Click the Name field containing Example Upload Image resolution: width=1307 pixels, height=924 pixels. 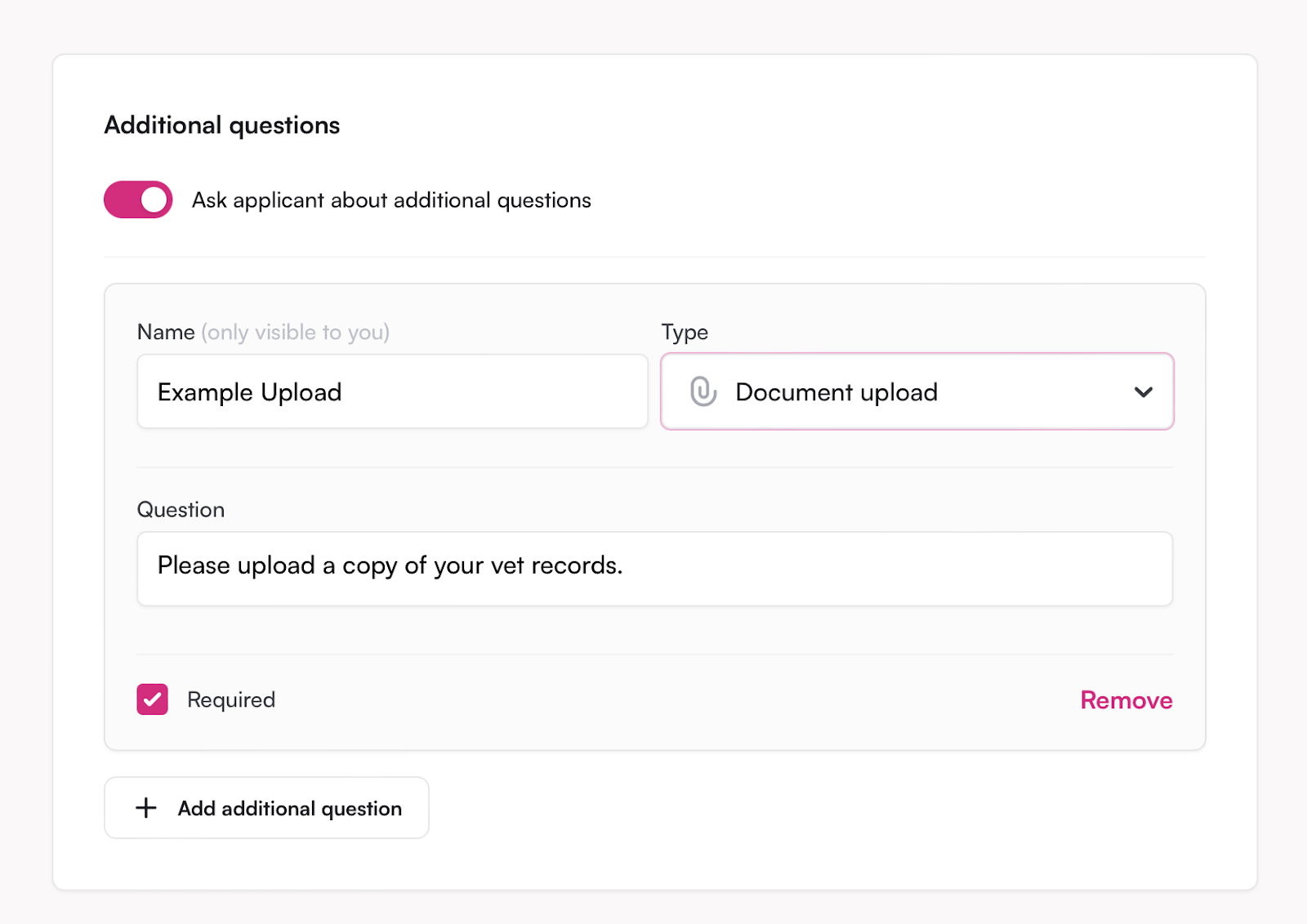(x=392, y=391)
